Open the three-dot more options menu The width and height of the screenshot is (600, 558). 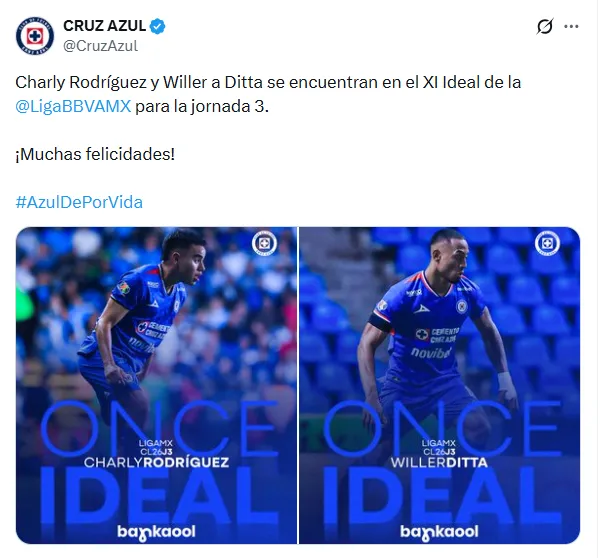coord(571,26)
